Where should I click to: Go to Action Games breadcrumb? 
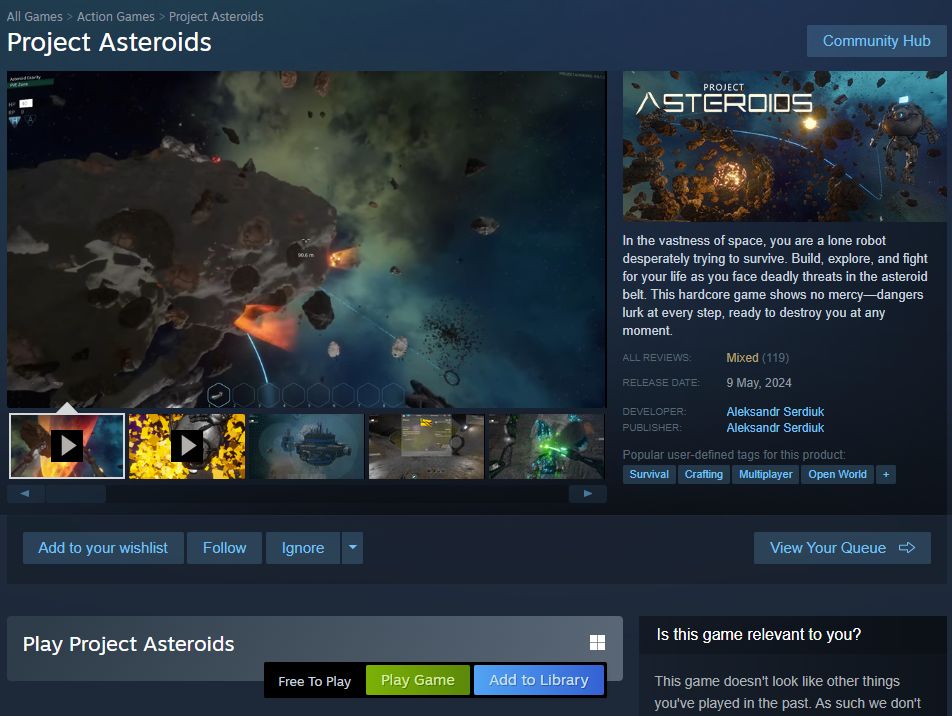point(116,16)
